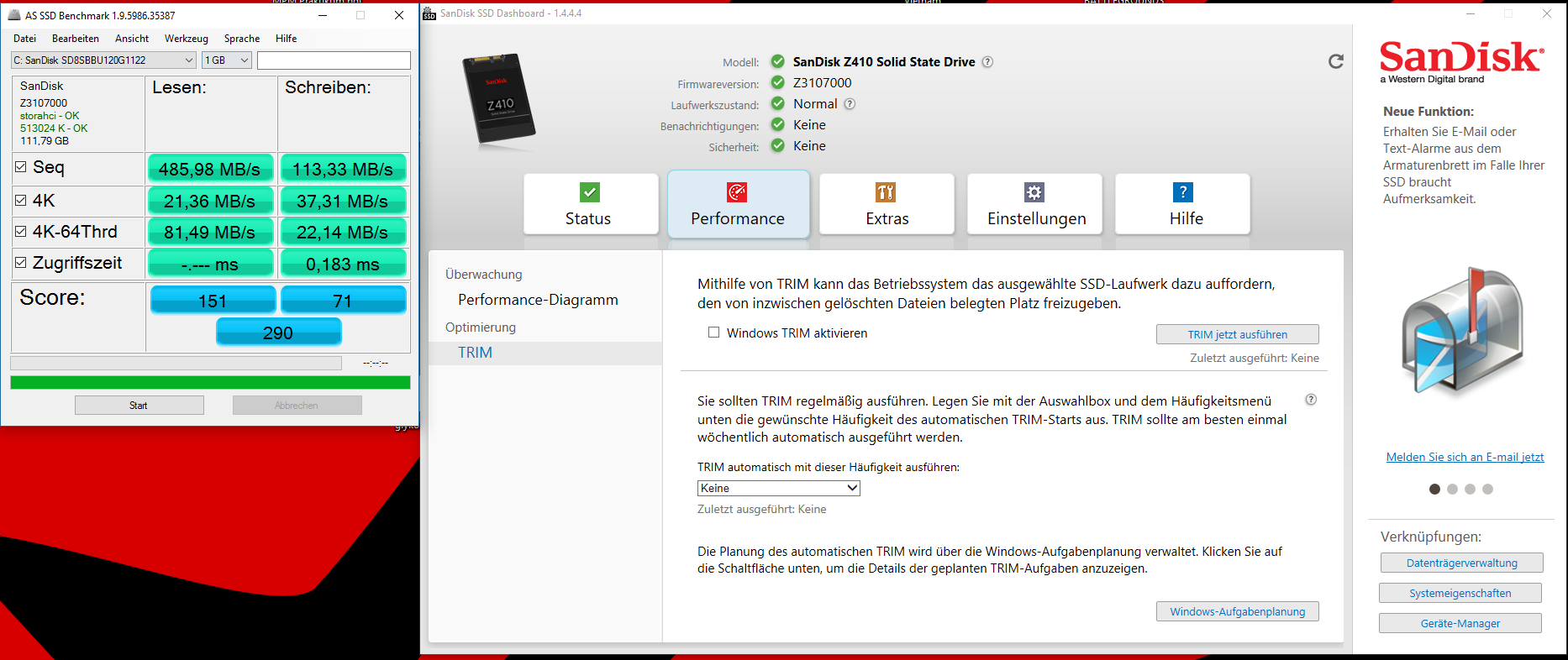Open the Status tab
Viewport: 1568px width, 660px height.
591,204
